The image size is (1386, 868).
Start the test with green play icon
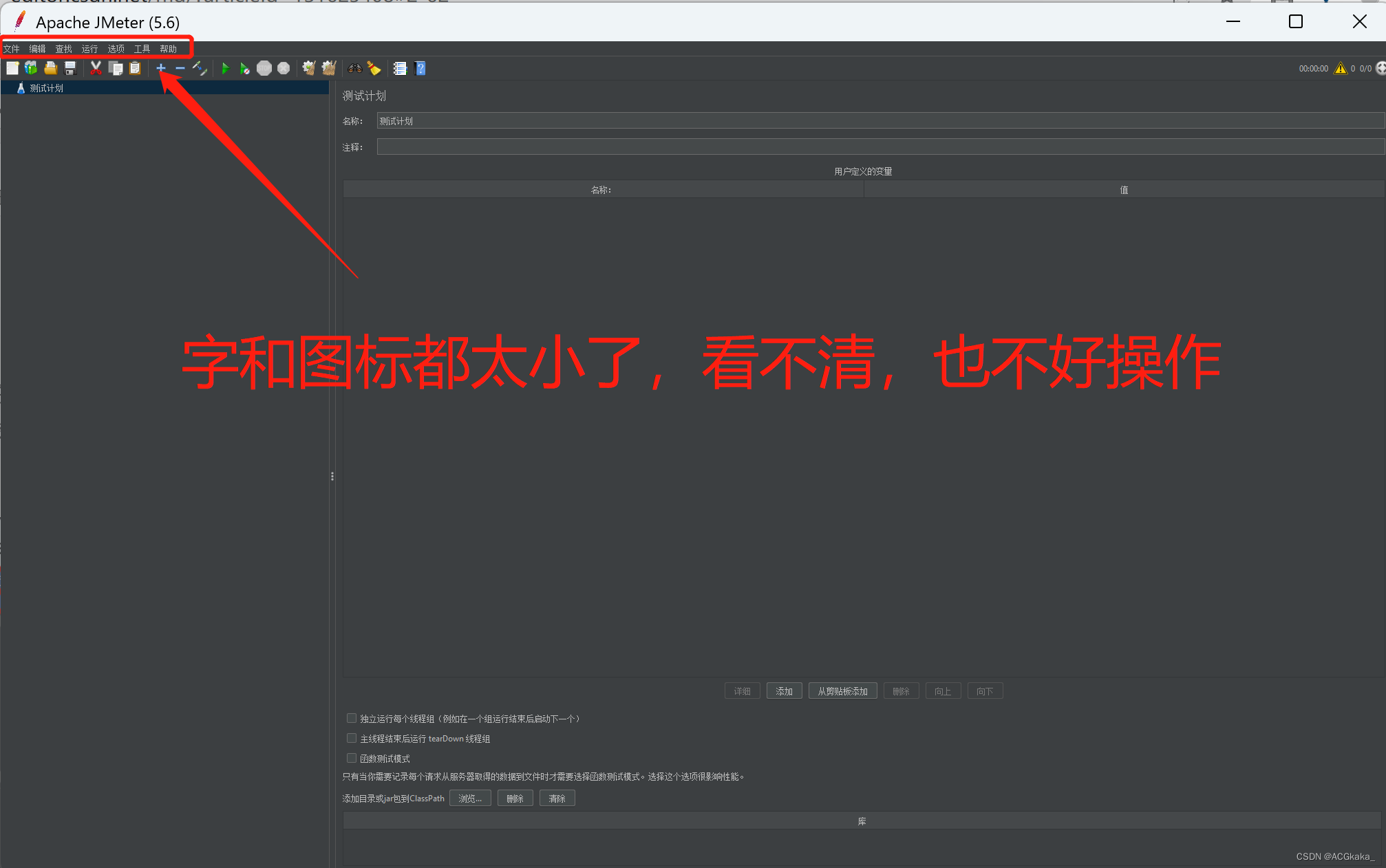225,68
